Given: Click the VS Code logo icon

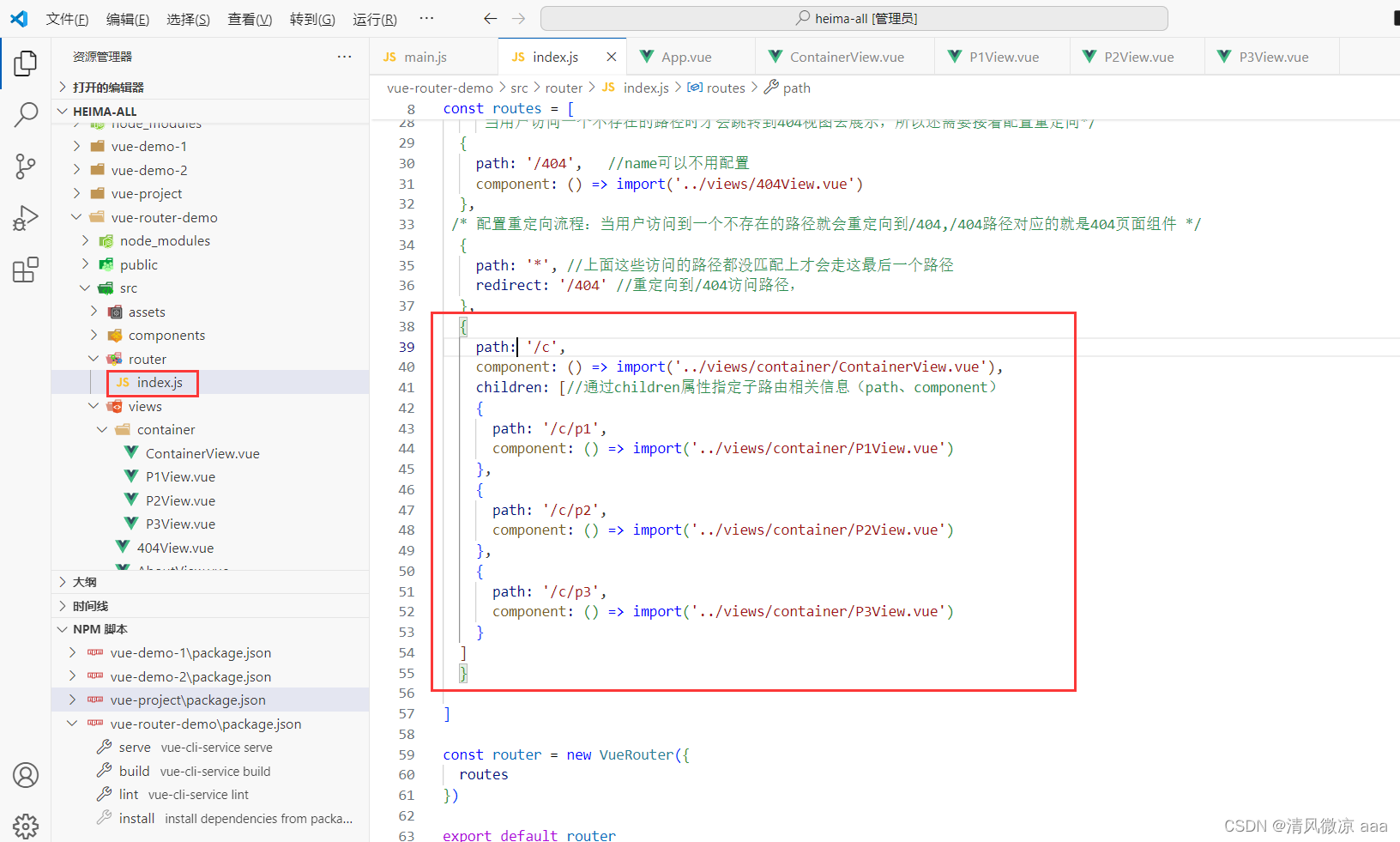Looking at the screenshot, I should tap(19, 18).
